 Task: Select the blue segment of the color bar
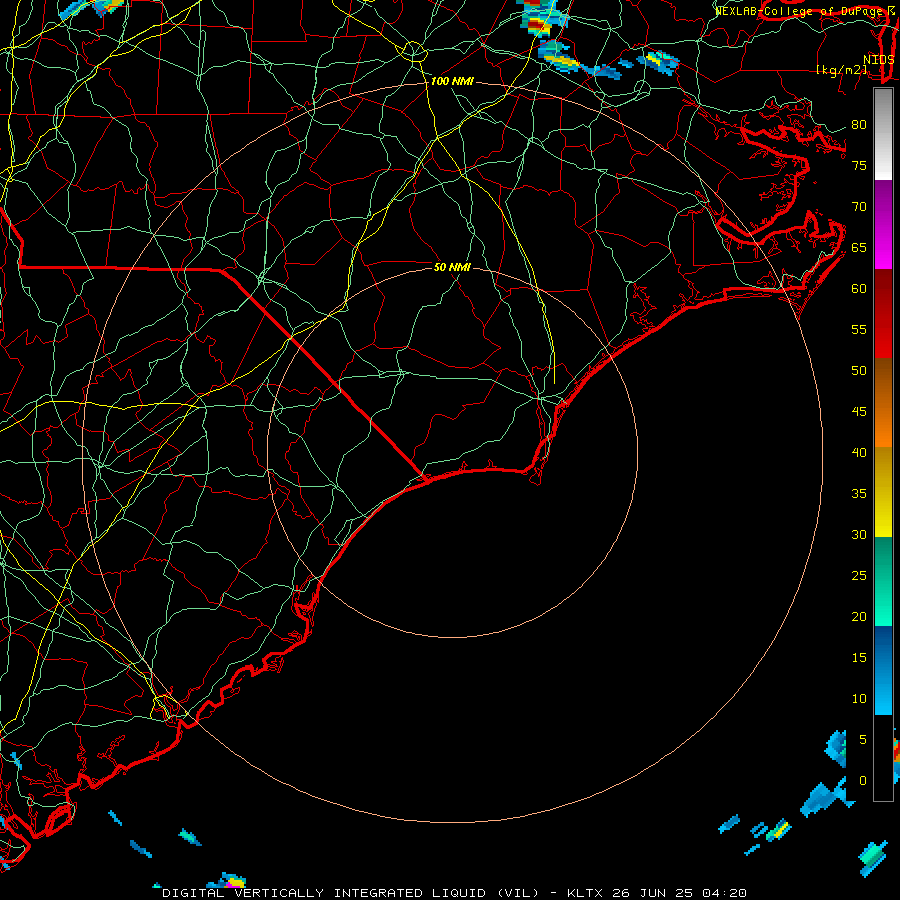(883, 670)
